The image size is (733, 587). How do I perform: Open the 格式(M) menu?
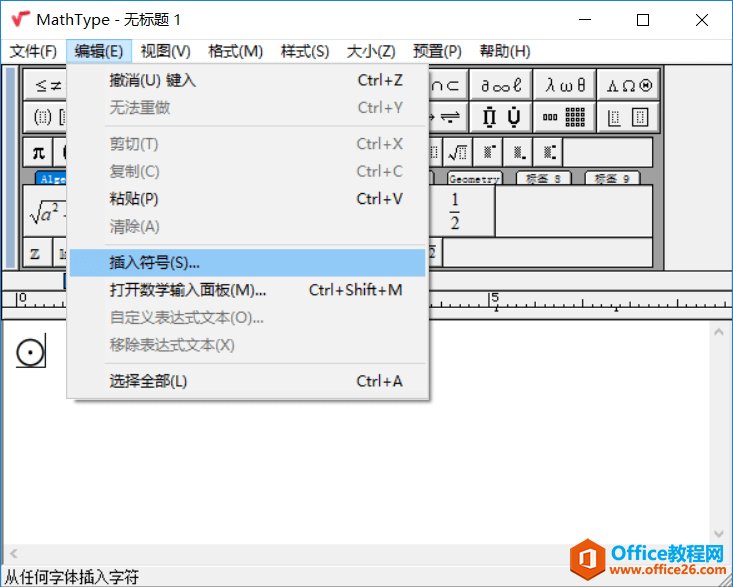coord(236,51)
